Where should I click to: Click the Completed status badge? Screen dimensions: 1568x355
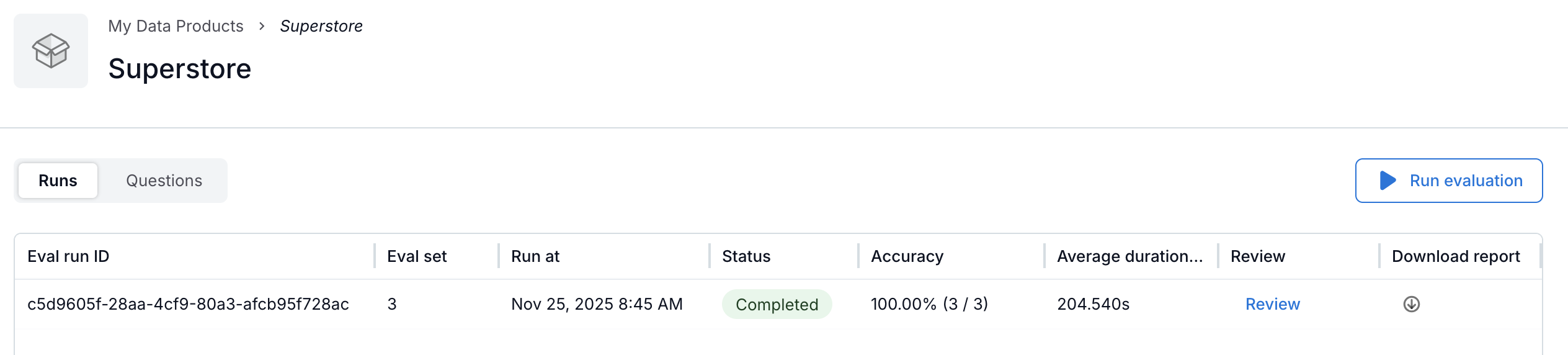(777, 304)
